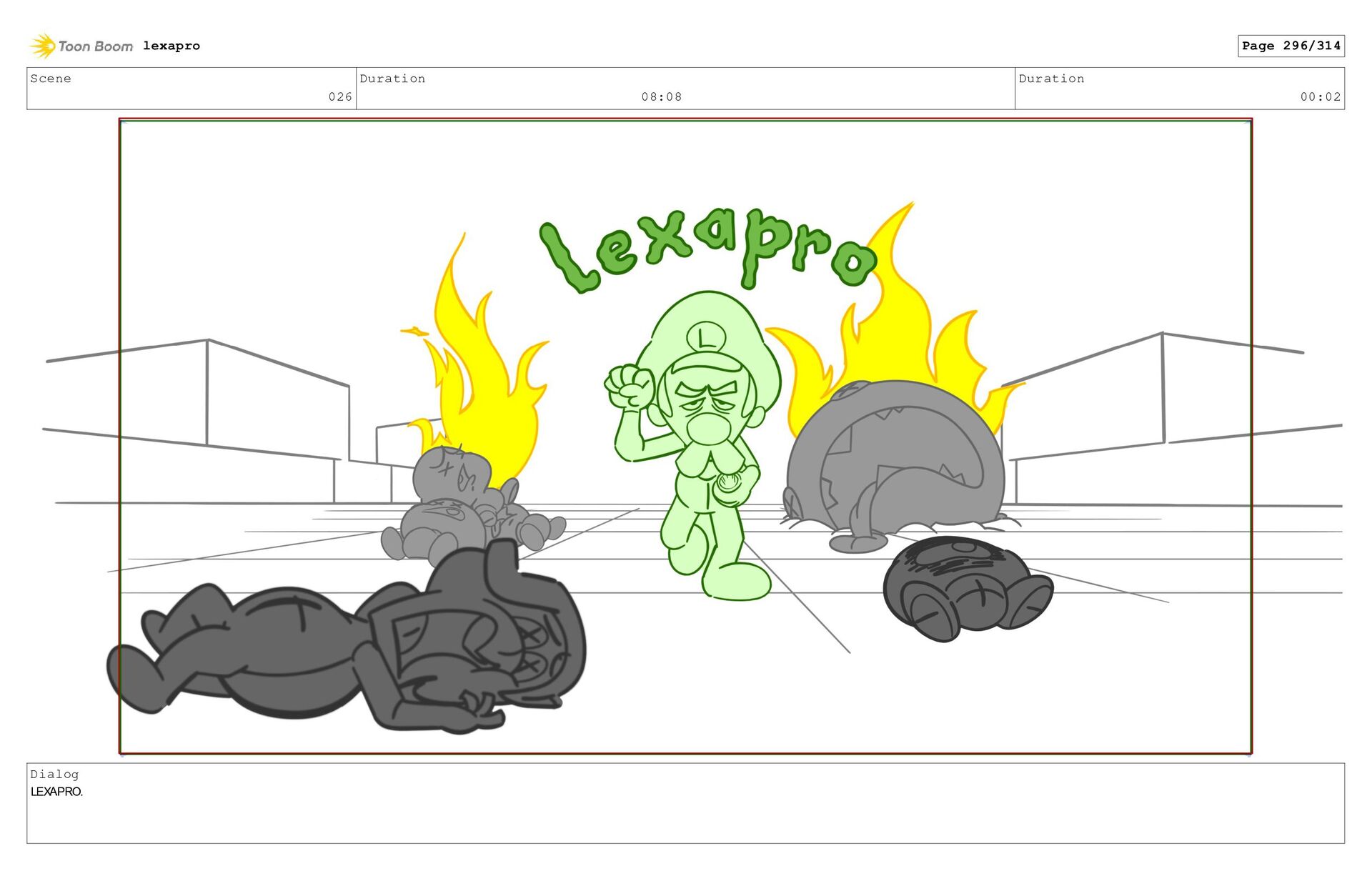Click the dialog text 'LEXAPRO.'

coord(56,792)
